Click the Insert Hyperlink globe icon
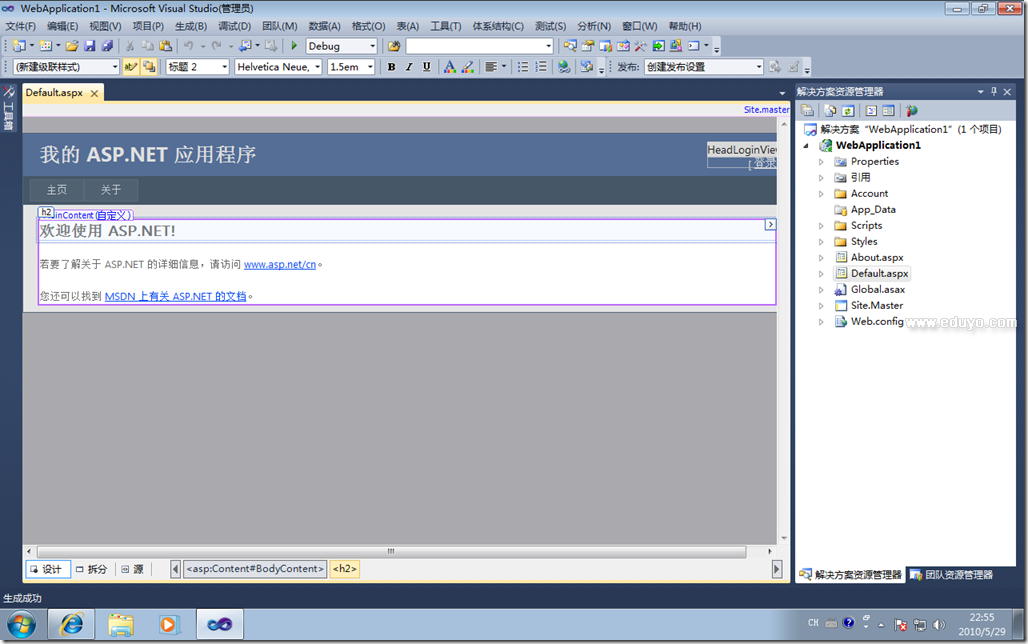The height and width of the screenshot is (644, 1028). tap(564, 67)
